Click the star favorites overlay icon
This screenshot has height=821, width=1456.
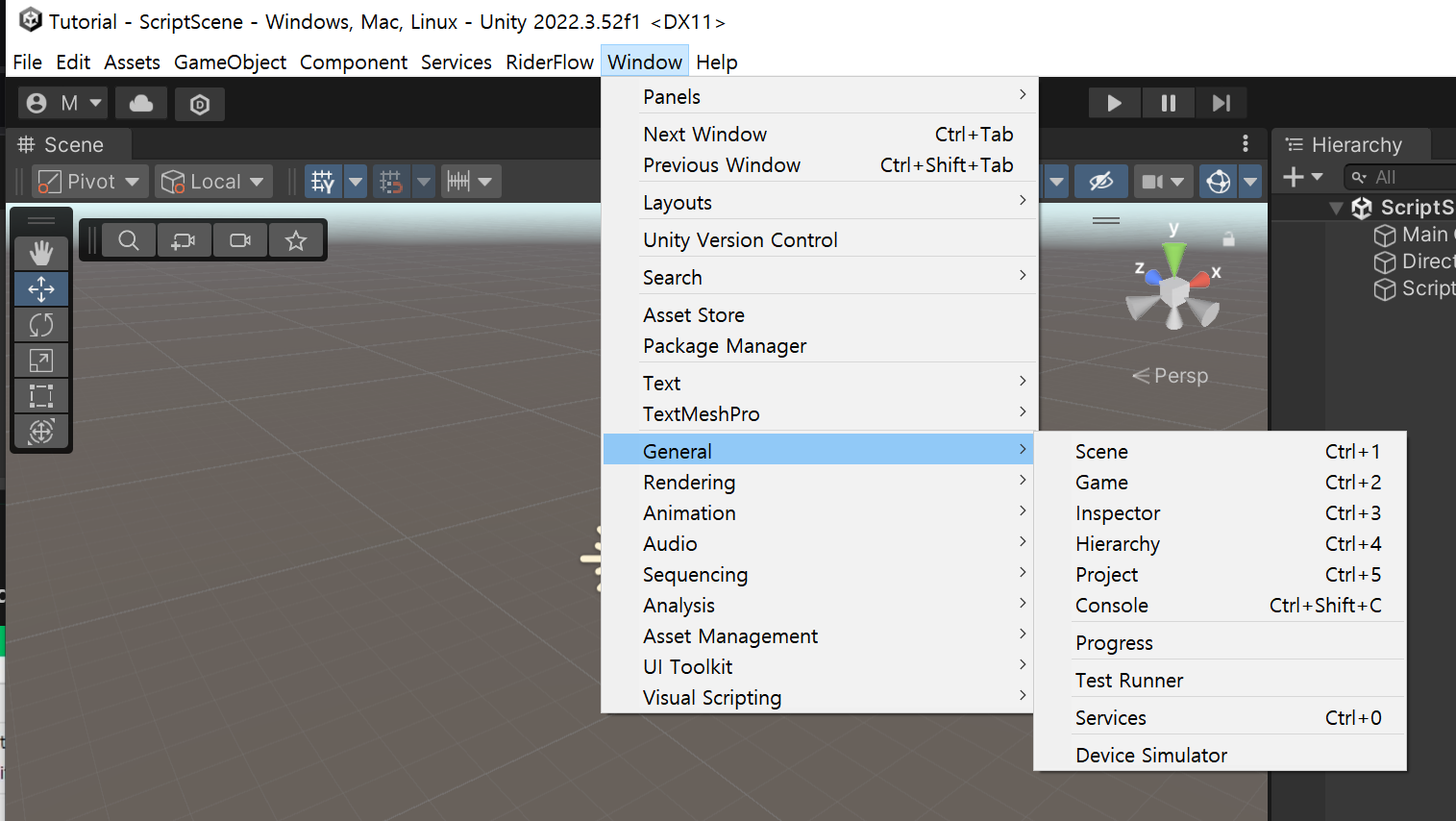296,240
